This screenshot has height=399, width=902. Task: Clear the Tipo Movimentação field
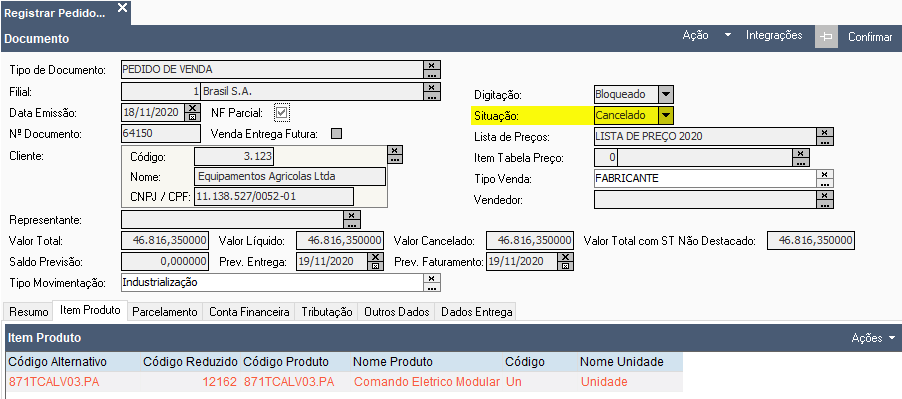(431, 278)
